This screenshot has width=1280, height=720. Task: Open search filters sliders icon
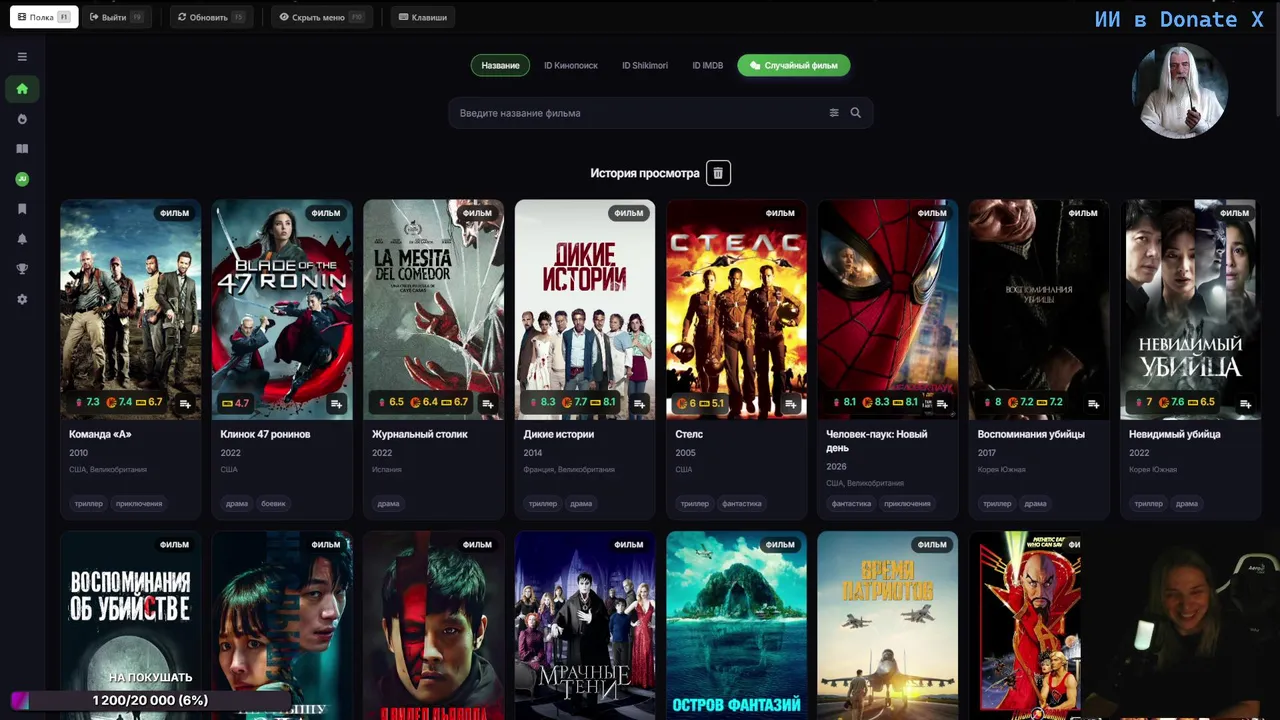tap(834, 113)
